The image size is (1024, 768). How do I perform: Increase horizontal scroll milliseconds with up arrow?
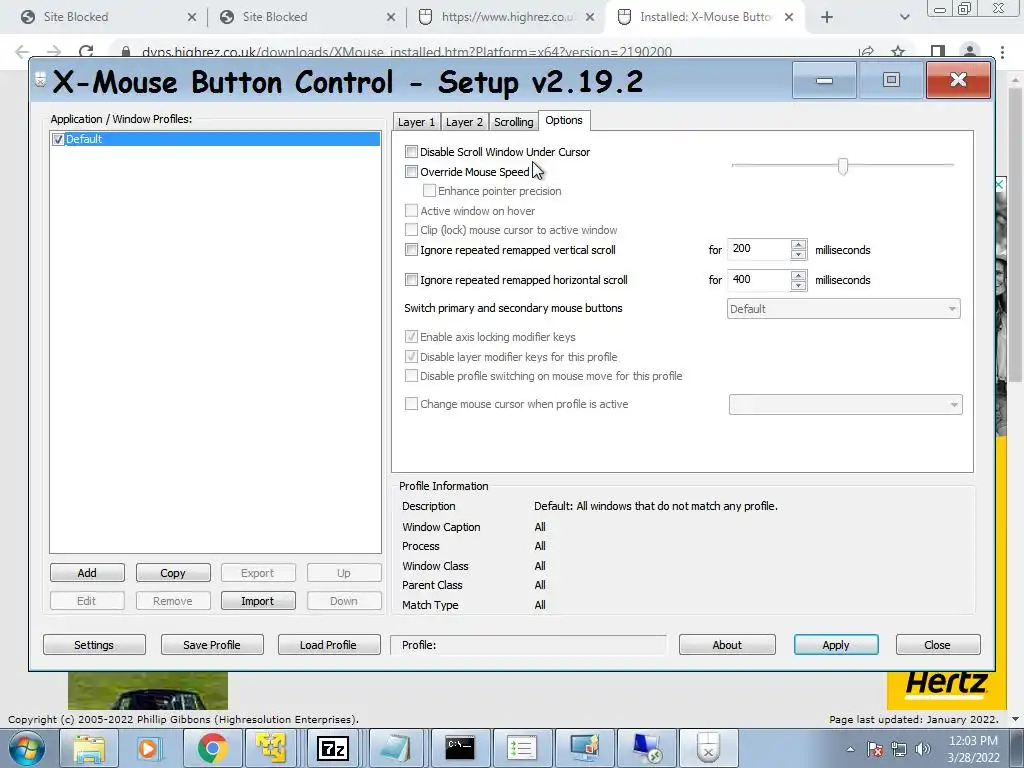[x=798, y=275]
